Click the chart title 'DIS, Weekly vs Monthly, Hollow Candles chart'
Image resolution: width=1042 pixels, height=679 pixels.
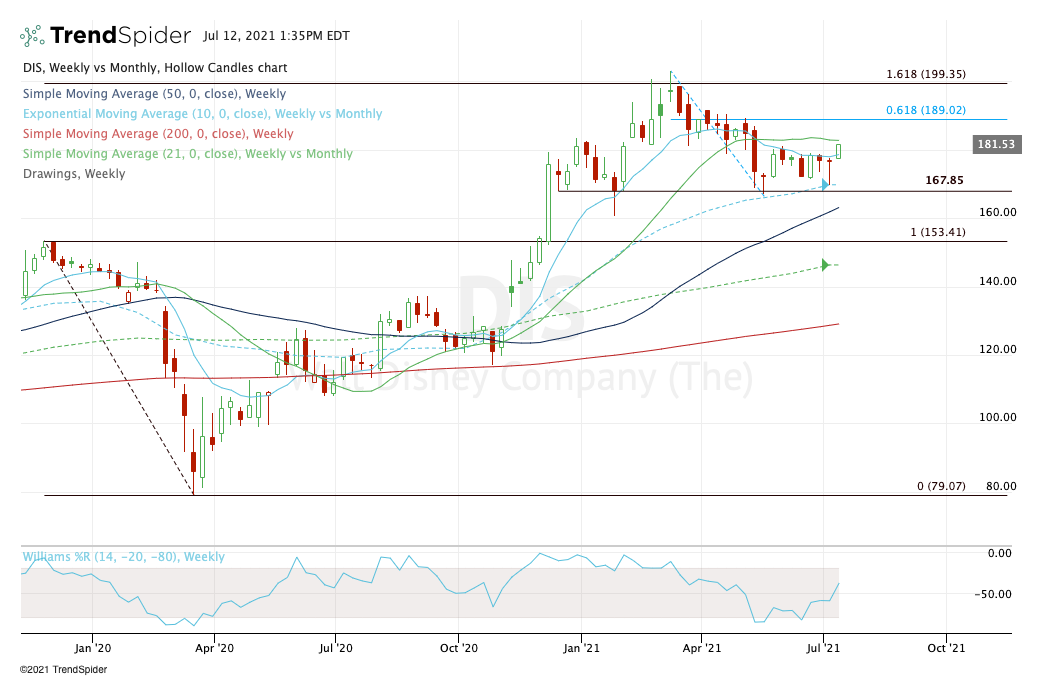click(x=155, y=68)
